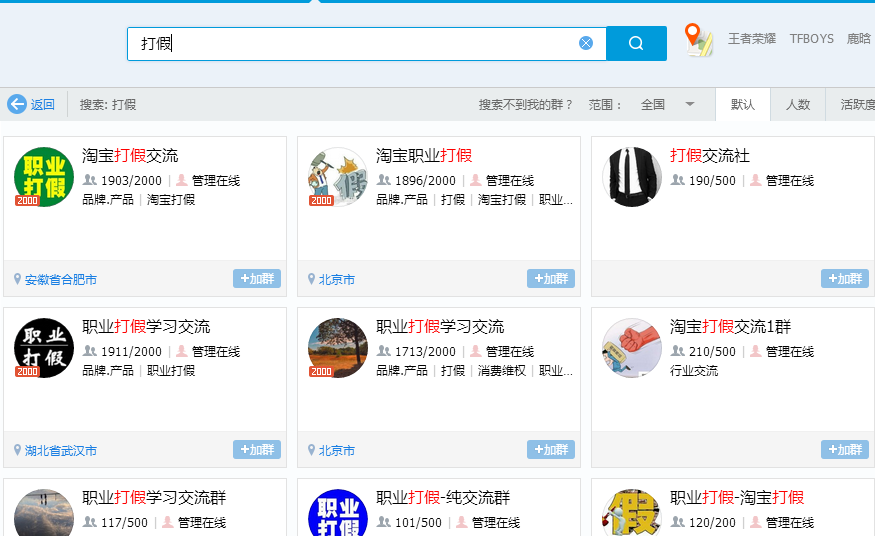
Task: Open the group title 打假交流社
Action: coord(710,156)
